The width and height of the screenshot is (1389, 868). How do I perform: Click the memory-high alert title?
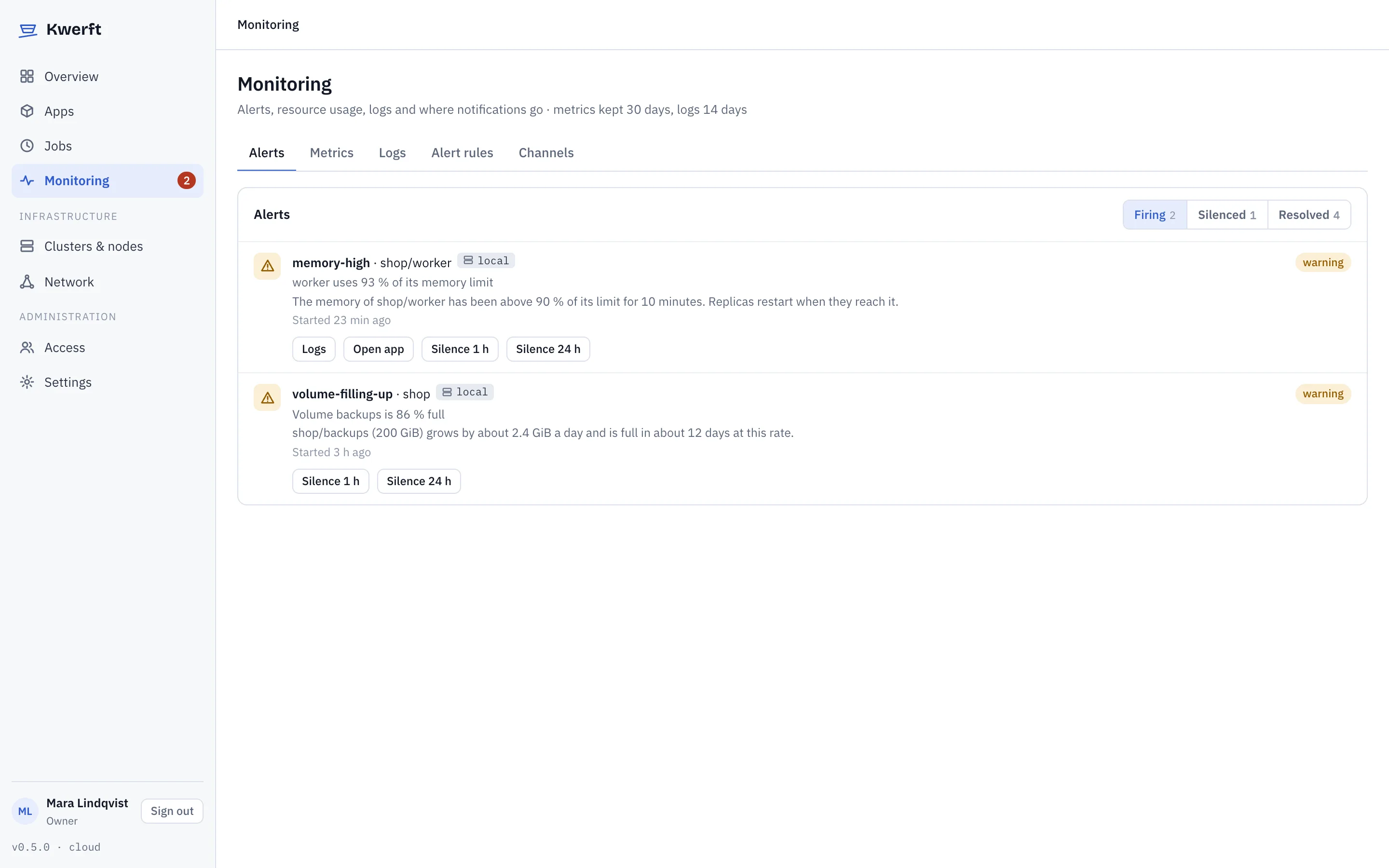click(x=330, y=263)
